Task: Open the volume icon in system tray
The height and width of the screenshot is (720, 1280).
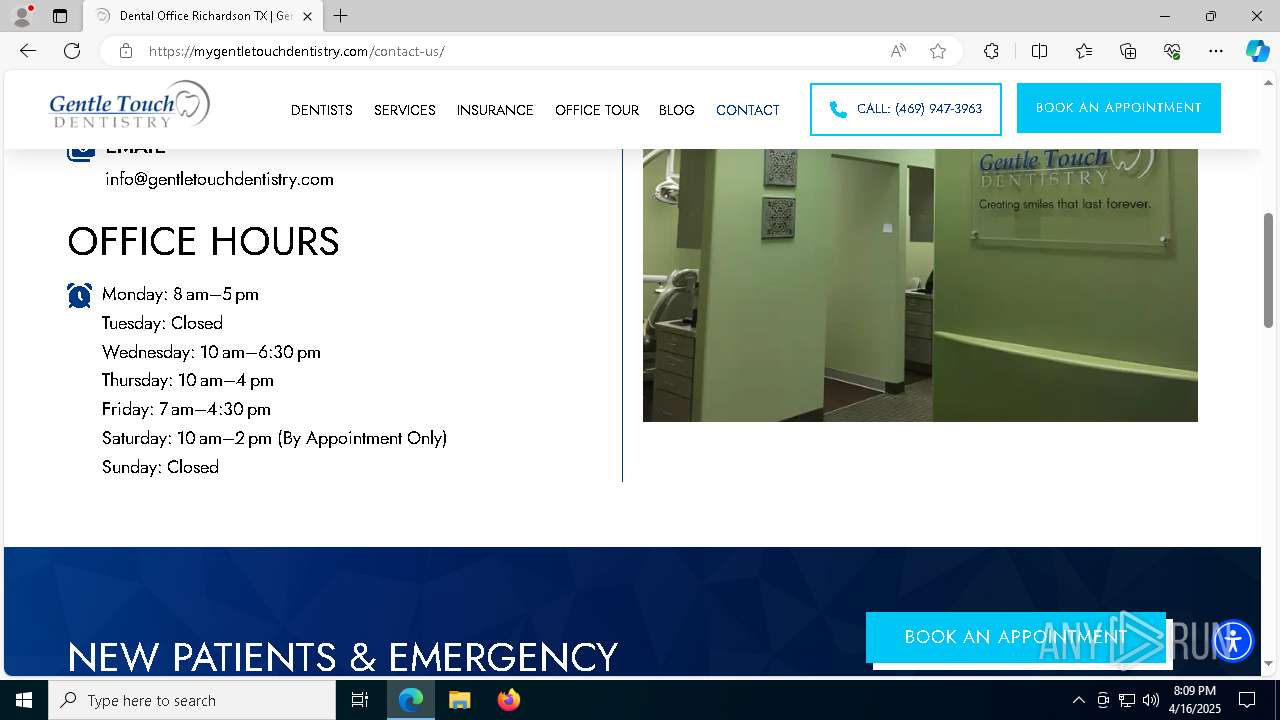Action: (1151, 700)
